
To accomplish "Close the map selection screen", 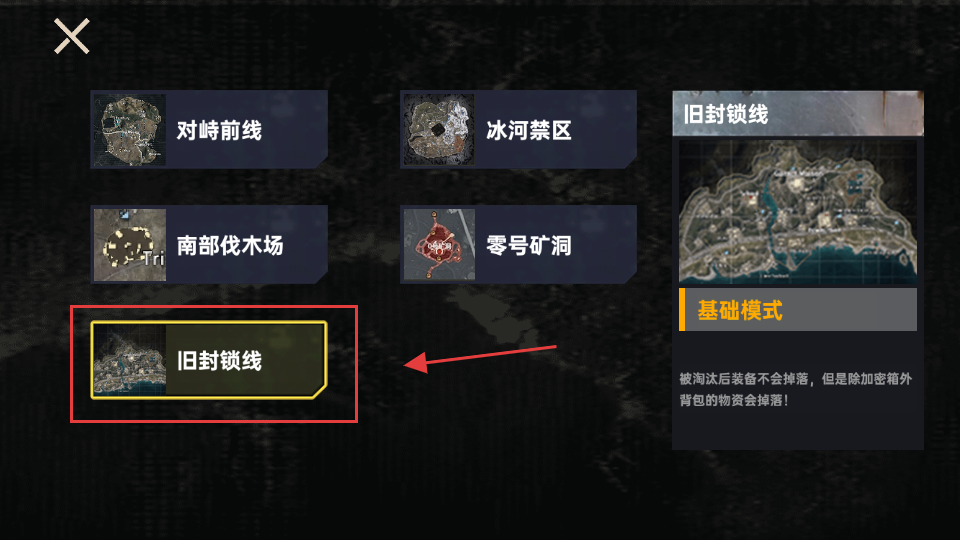I will point(72,36).
